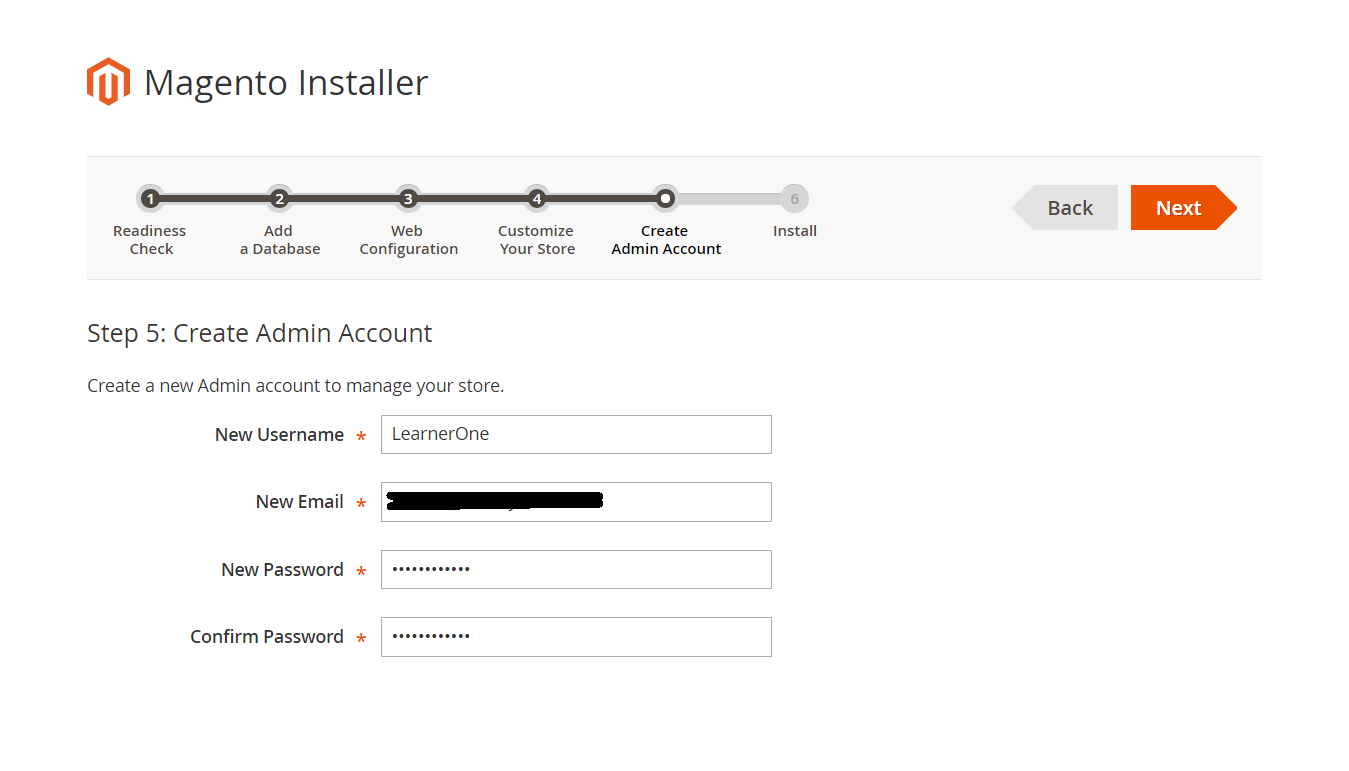This screenshot has width=1349, height=771.
Task: Click the "Step 5: Create Admin Account" heading
Action: coord(260,333)
